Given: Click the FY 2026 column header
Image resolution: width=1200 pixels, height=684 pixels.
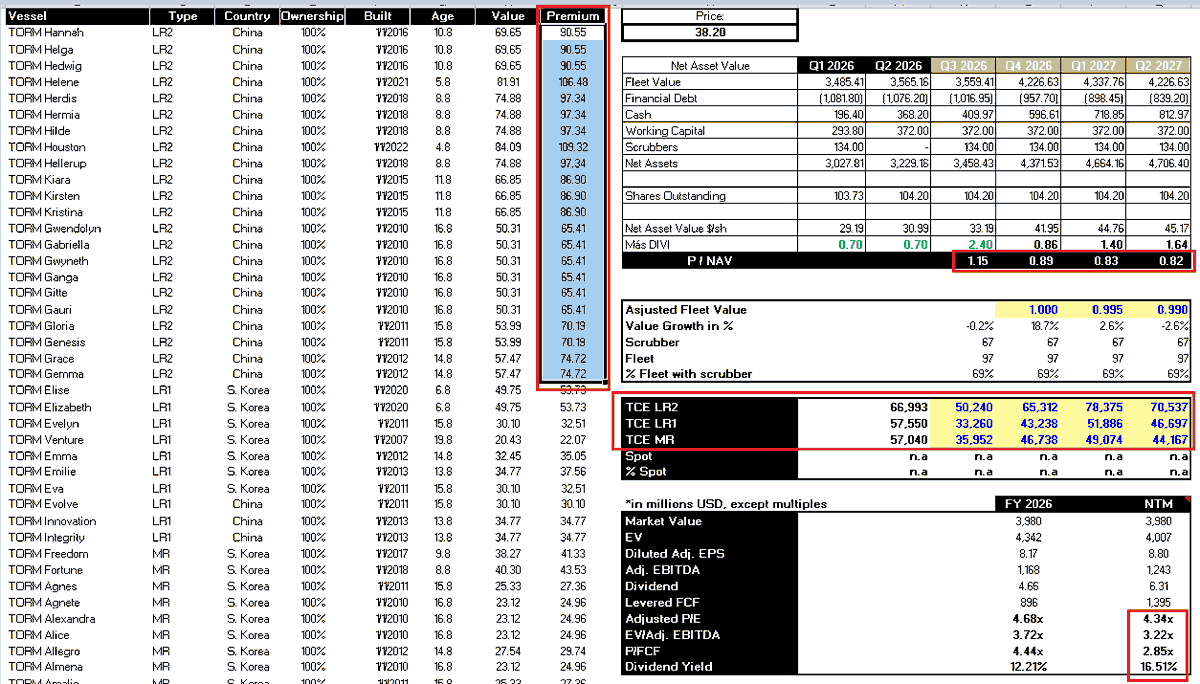Looking at the screenshot, I should click(x=1030, y=504).
